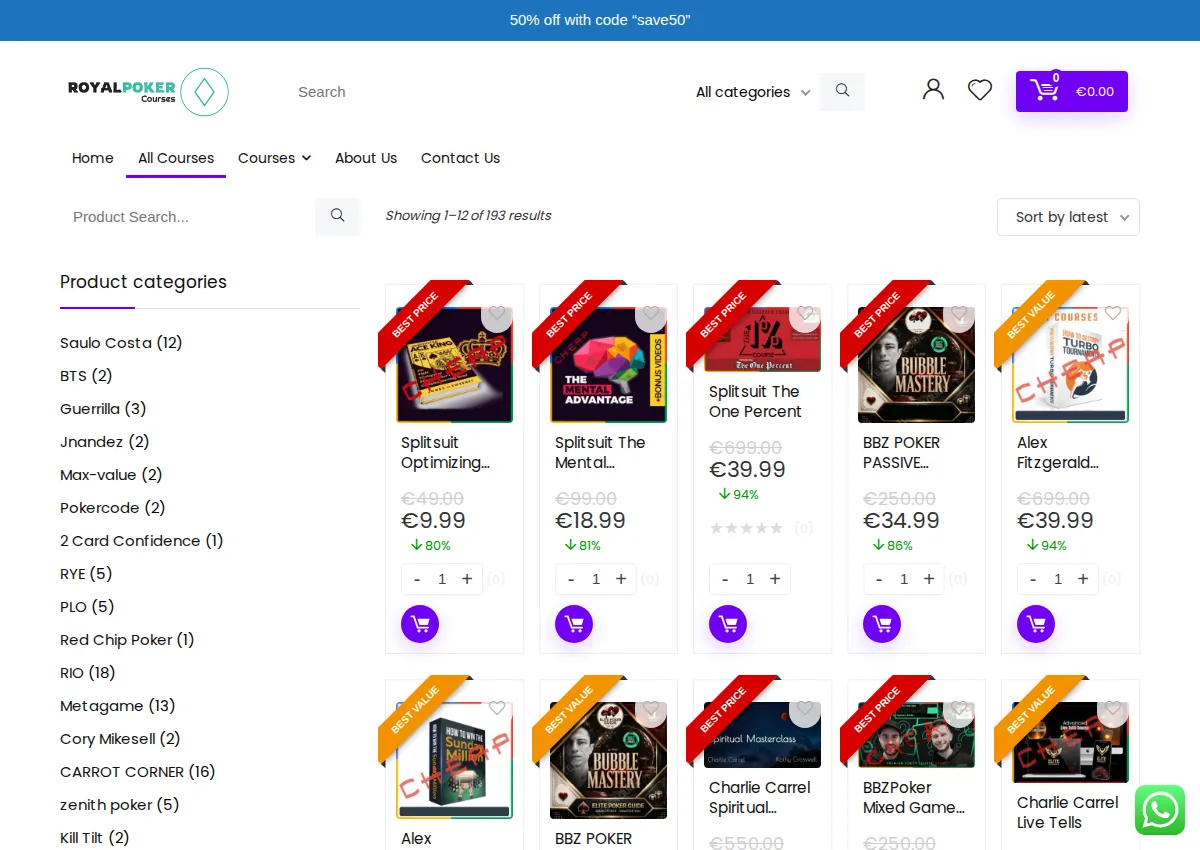Open the user account icon
Image resolution: width=1200 pixels, height=850 pixels.
click(933, 90)
